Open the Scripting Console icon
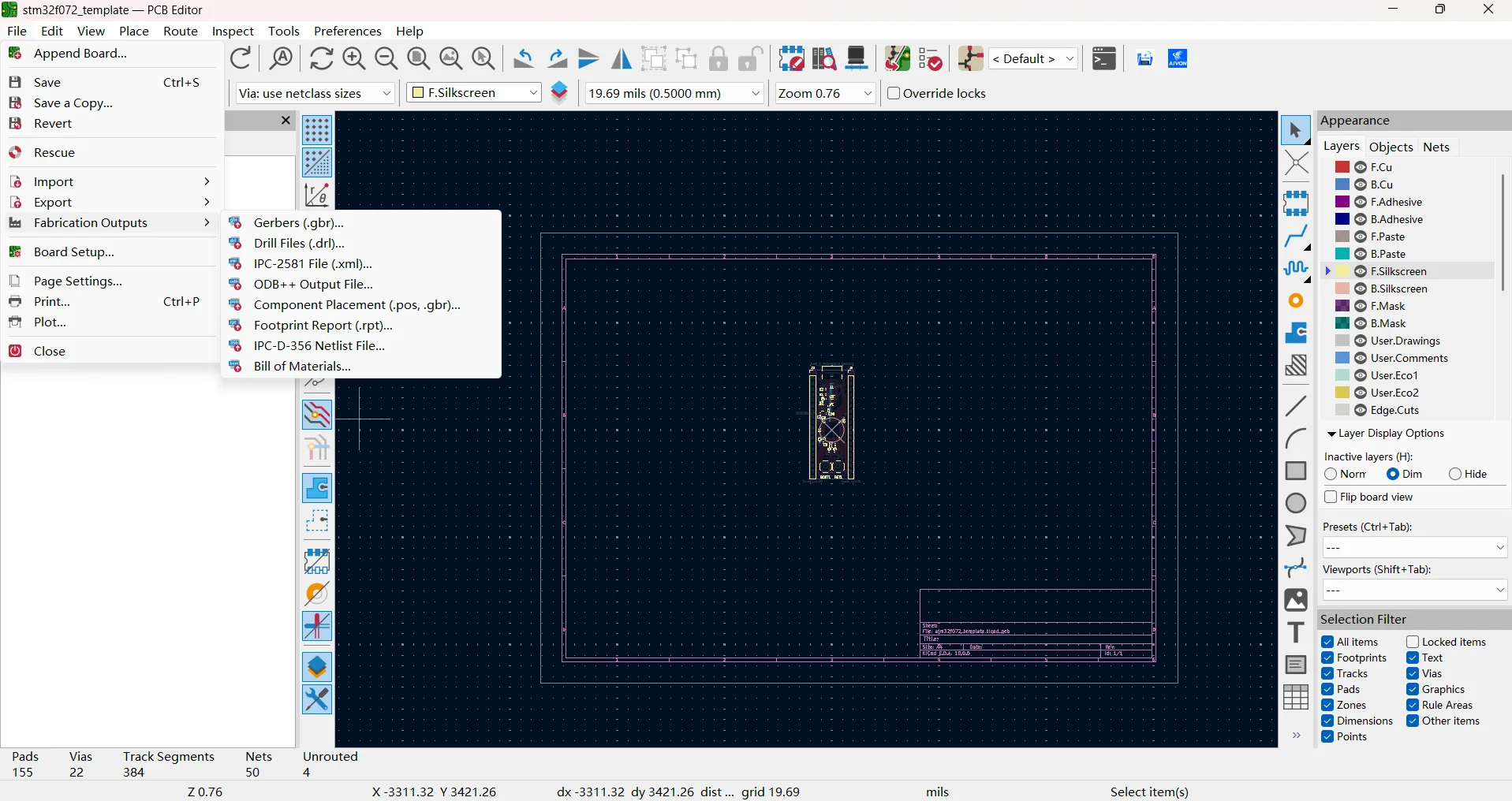The width and height of the screenshot is (1512, 801). [x=1104, y=58]
